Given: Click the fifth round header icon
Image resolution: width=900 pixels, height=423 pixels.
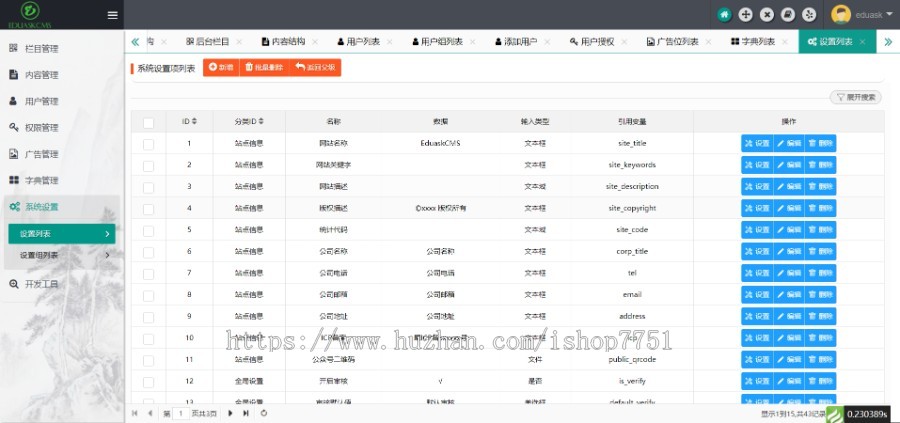Looking at the screenshot, I should coord(809,15).
